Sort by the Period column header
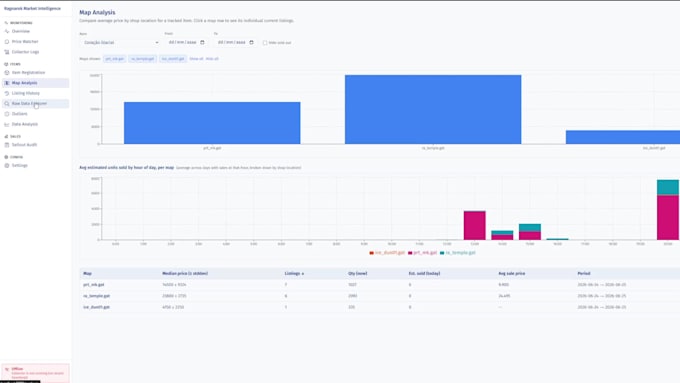 tap(584, 274)
